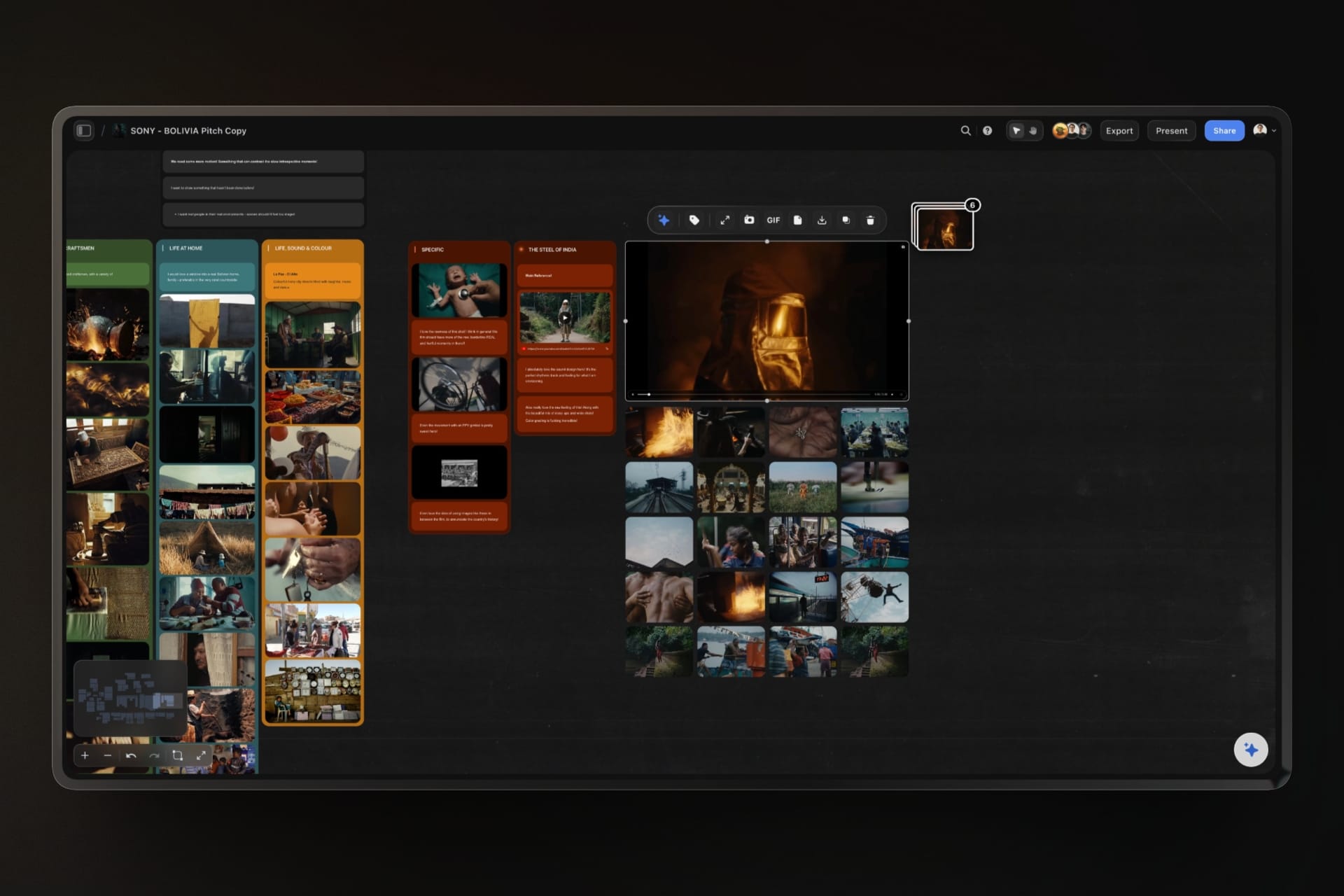Image resolution: width=1344 pixels, height=896 pixels.
Task: Switch to the hand pan tool
Action: pyautogui.click(x=1033, y=131)
